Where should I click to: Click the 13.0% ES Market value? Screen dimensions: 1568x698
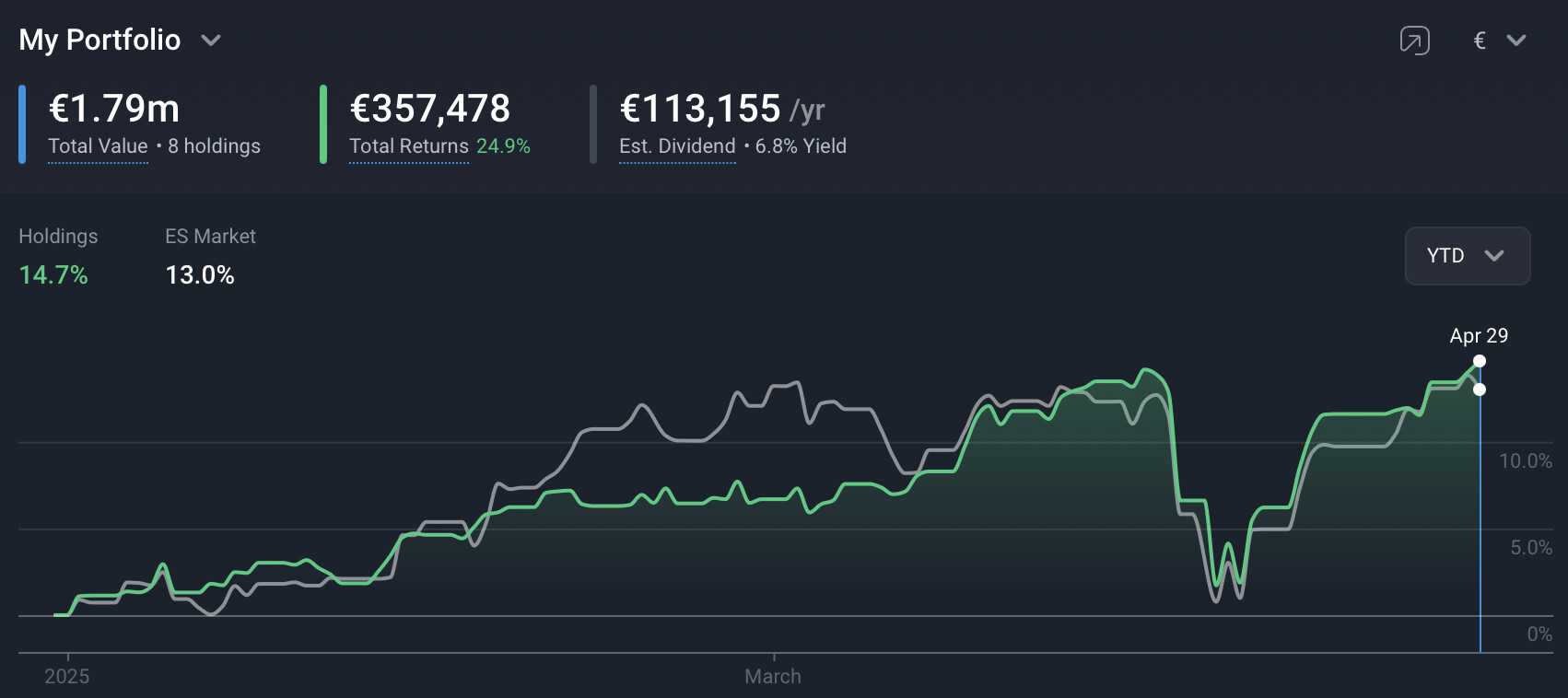pos(200,275)
